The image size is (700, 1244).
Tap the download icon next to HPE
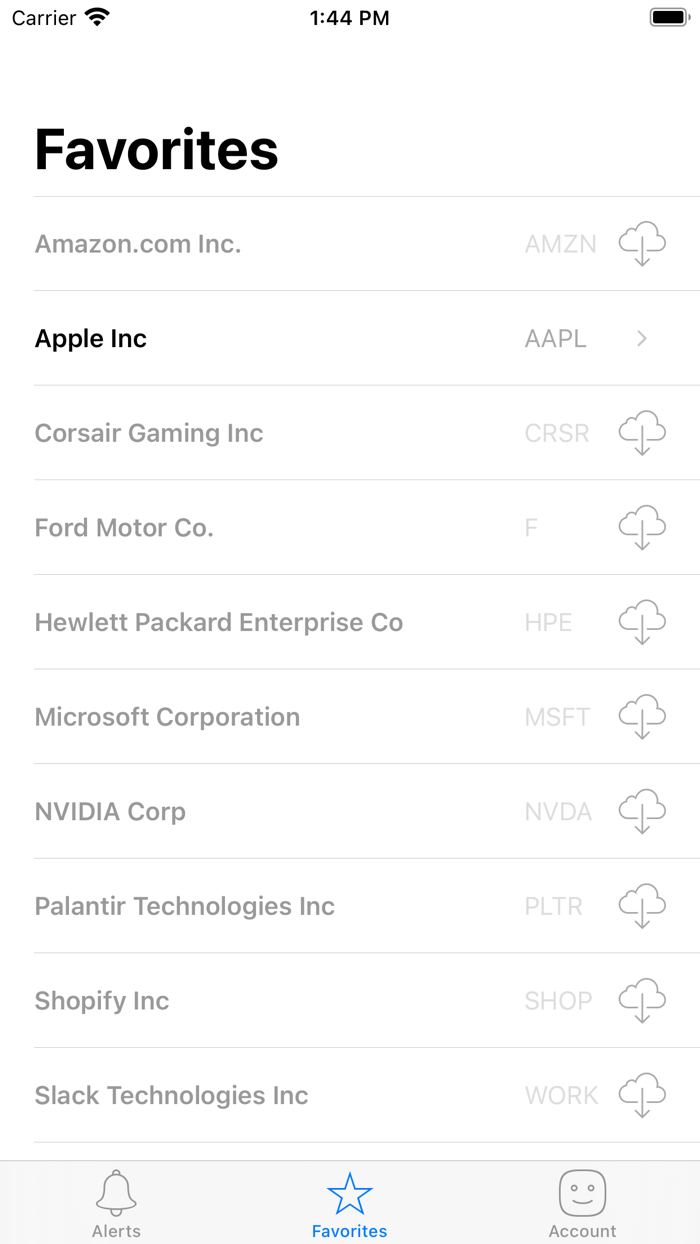click(641, 622)
